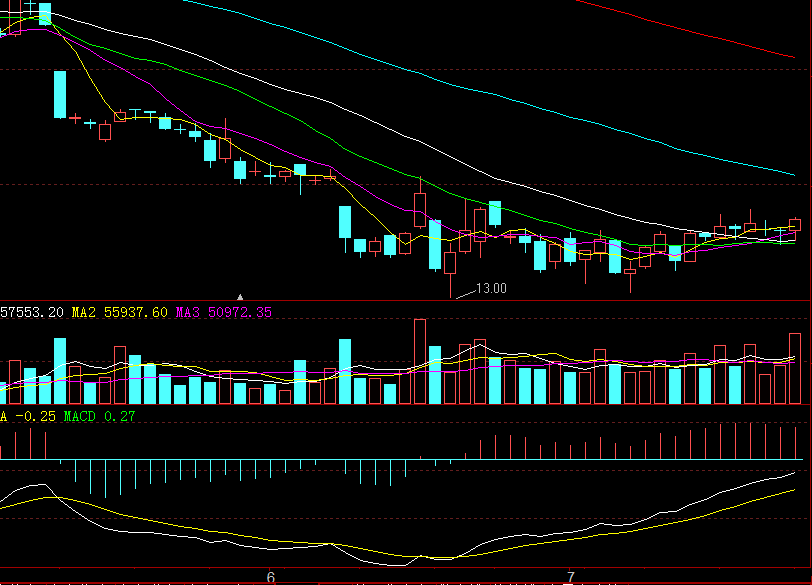Click the last red volume bar on the right

[x=795, y=369]
